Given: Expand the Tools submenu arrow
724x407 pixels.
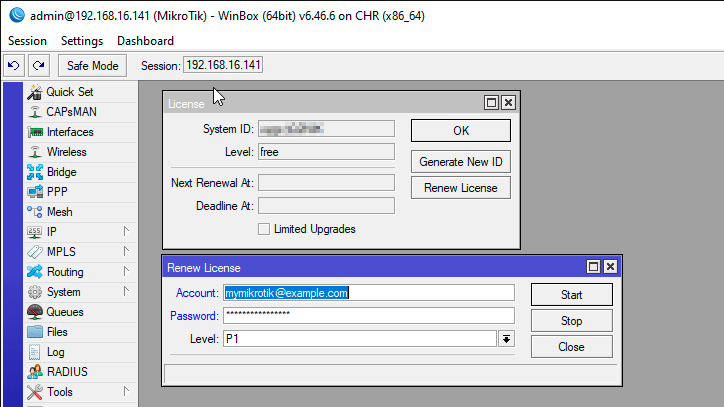Looking at the screenshot, I should [x=126, y=391].
